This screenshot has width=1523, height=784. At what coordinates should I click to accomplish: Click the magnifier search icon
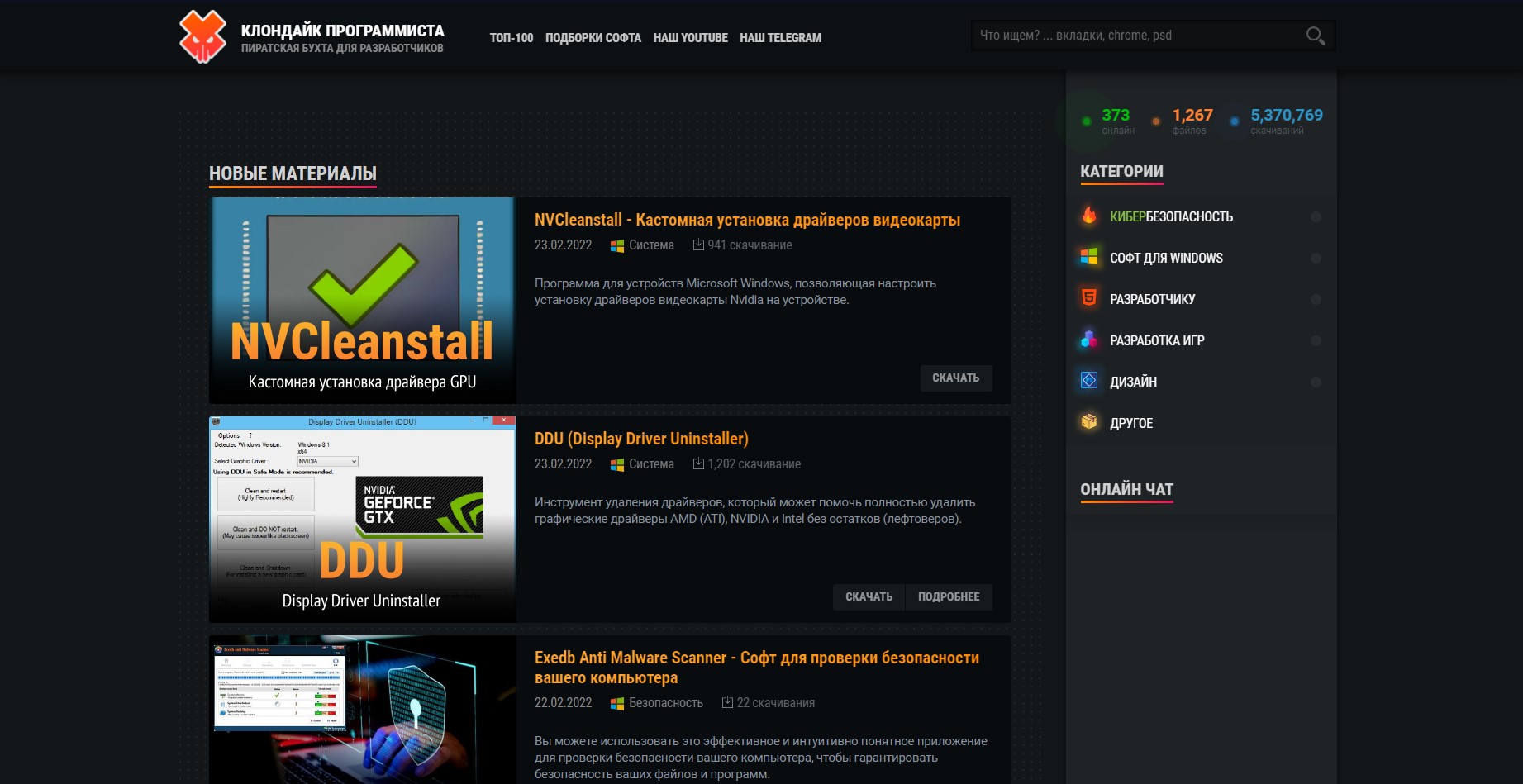click(1315, 36)
